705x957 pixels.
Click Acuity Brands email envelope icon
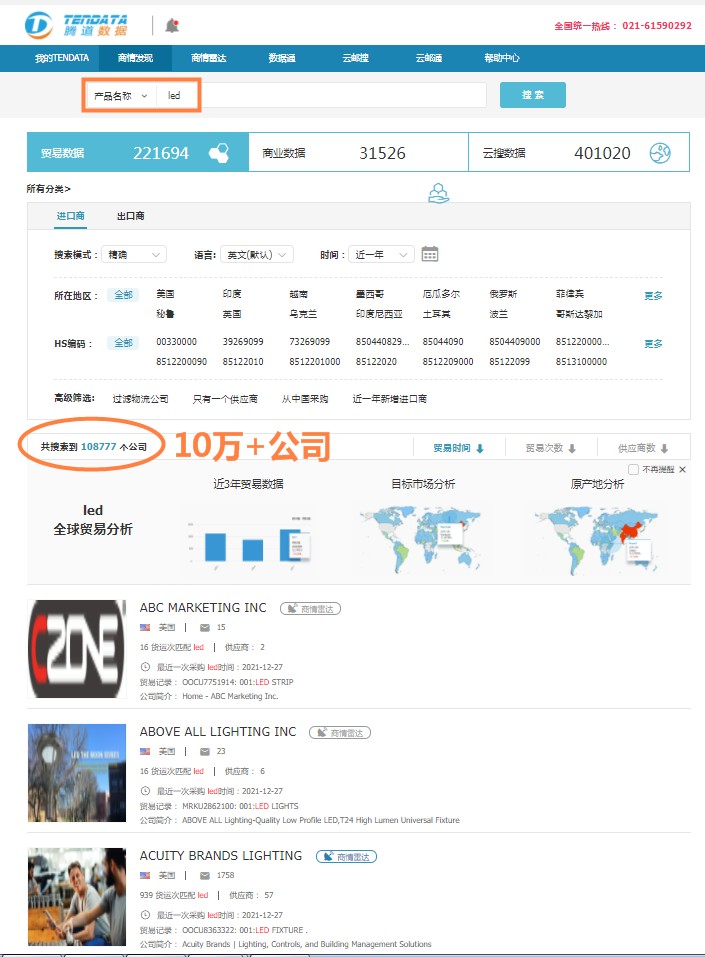205,875
